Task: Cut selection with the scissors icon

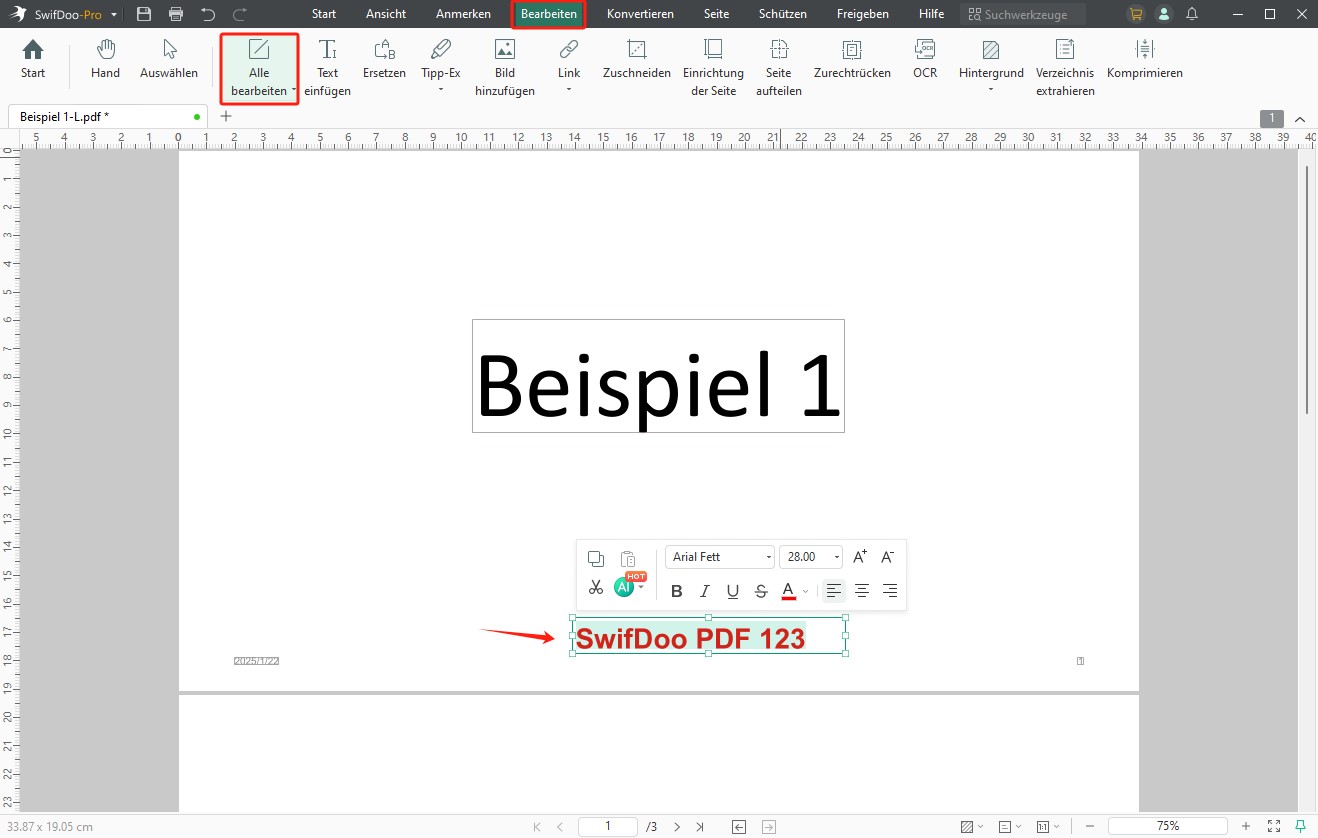Action: (x=595, y=588)
